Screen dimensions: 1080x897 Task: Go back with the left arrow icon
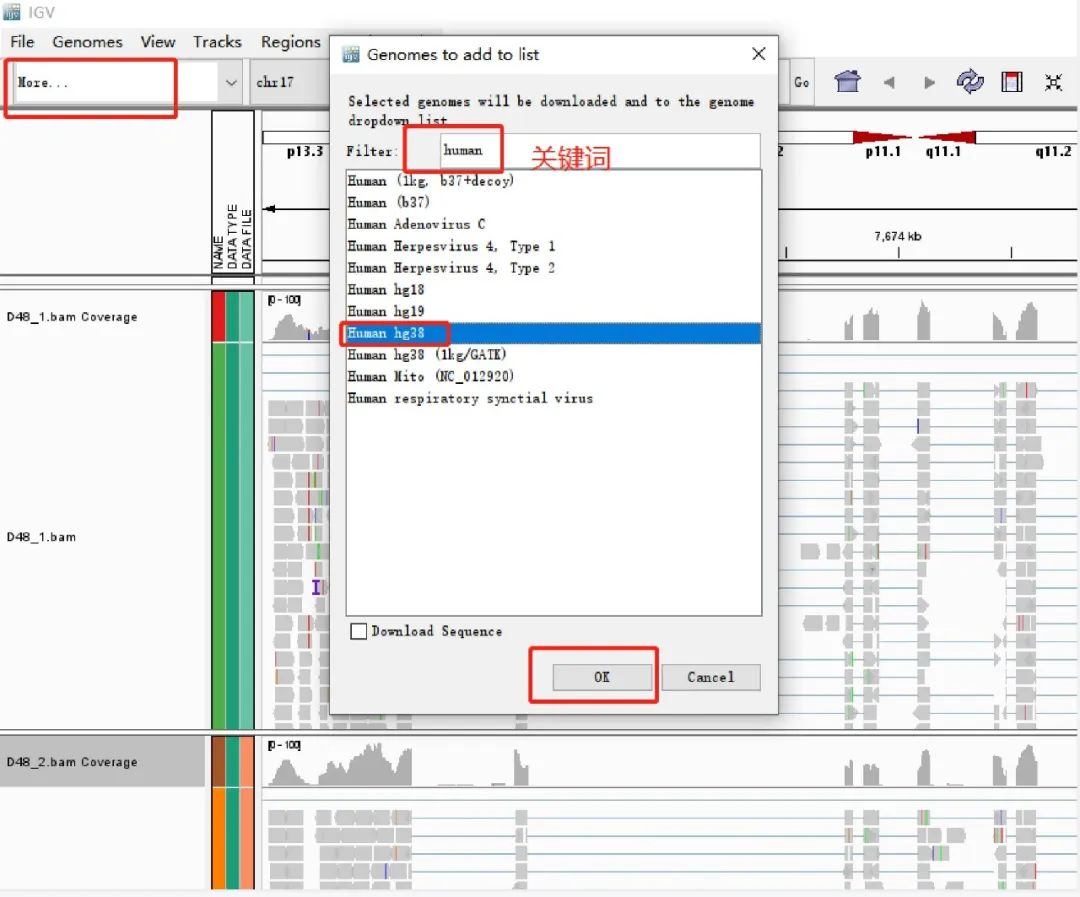(889, 83)
